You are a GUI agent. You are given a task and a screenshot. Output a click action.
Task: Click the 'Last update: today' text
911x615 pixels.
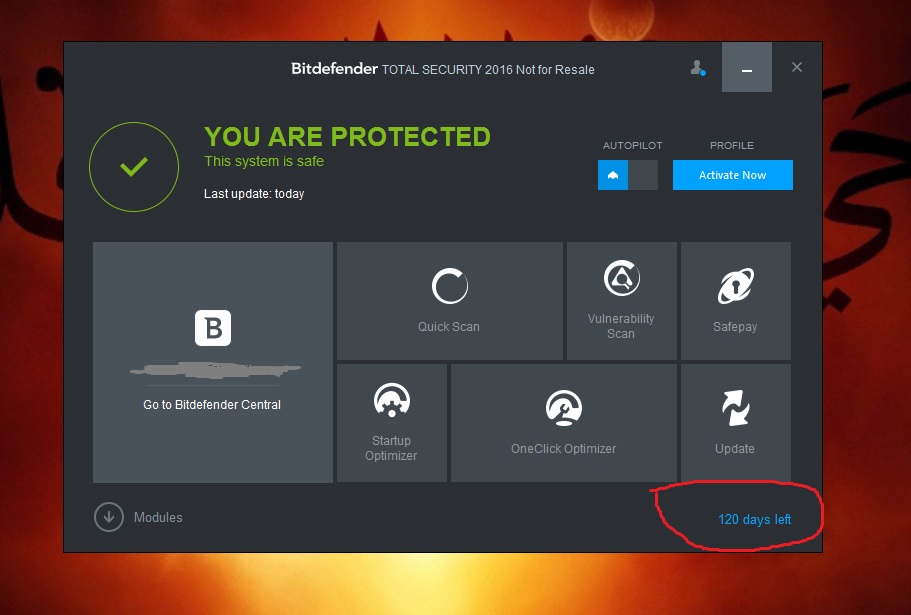pyautogui.click(x=254, y=194)
